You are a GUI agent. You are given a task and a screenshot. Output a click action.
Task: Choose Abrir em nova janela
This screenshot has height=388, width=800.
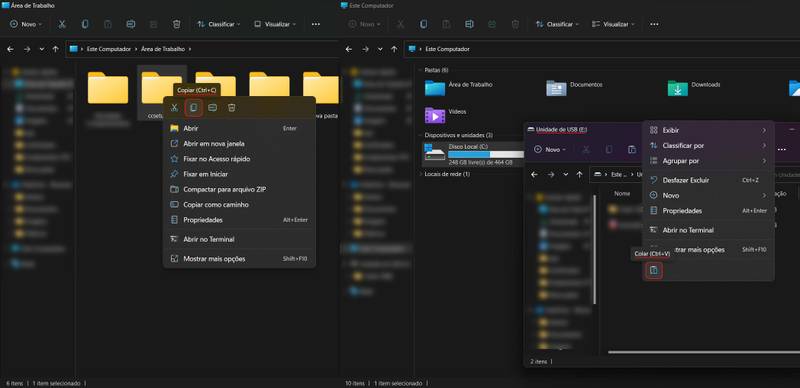[239, 144]
